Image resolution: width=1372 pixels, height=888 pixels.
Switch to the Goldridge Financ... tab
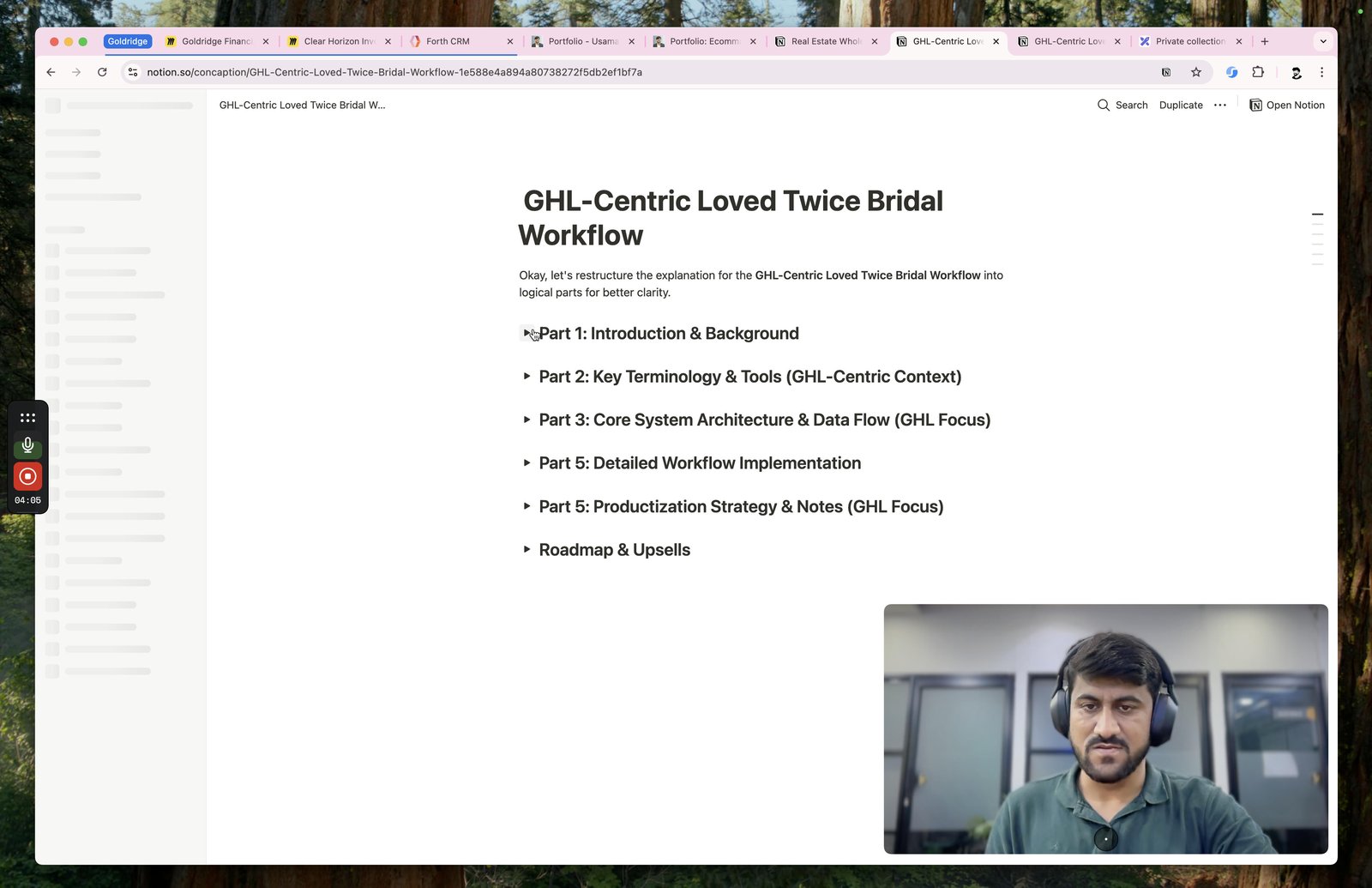(x=216, y=41)
